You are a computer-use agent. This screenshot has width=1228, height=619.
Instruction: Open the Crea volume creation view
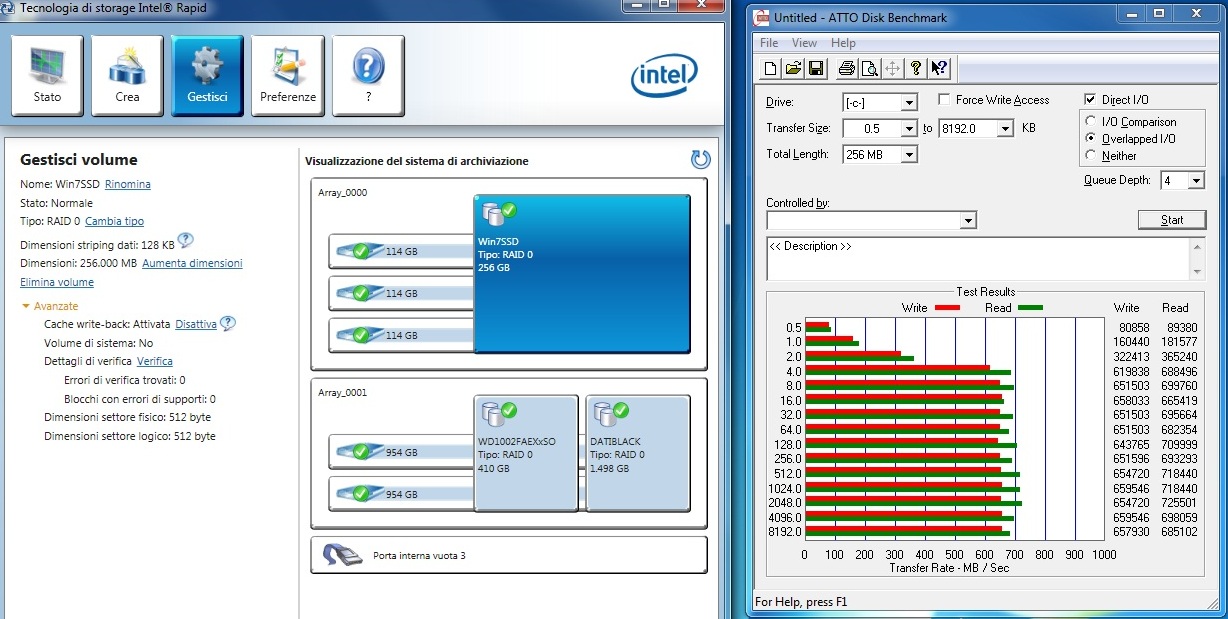(x=127, y=76)
